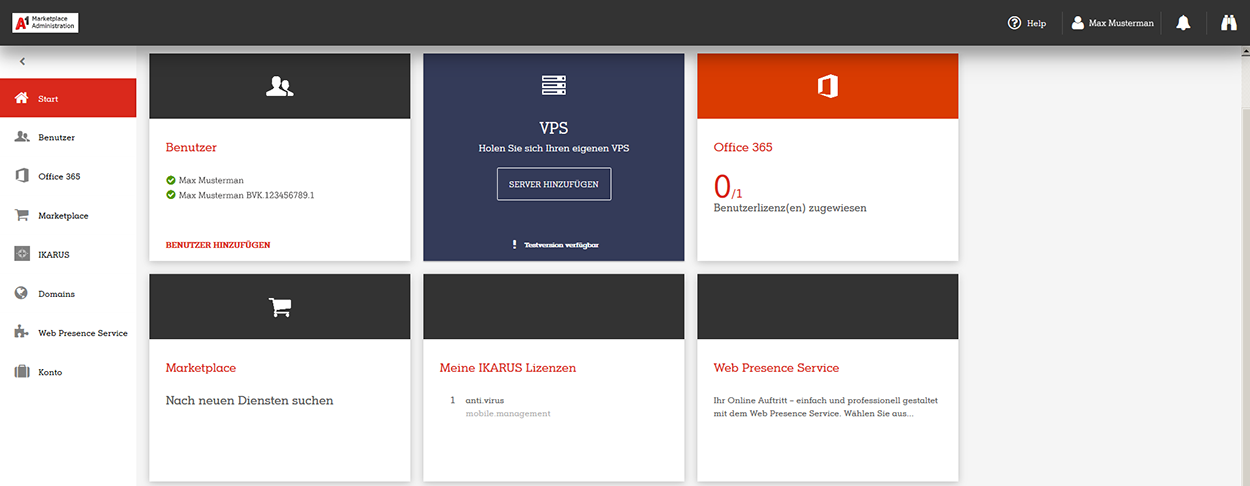
Task: Click the Web Presence Service puzzle icon
Action: tap(21, 332)
